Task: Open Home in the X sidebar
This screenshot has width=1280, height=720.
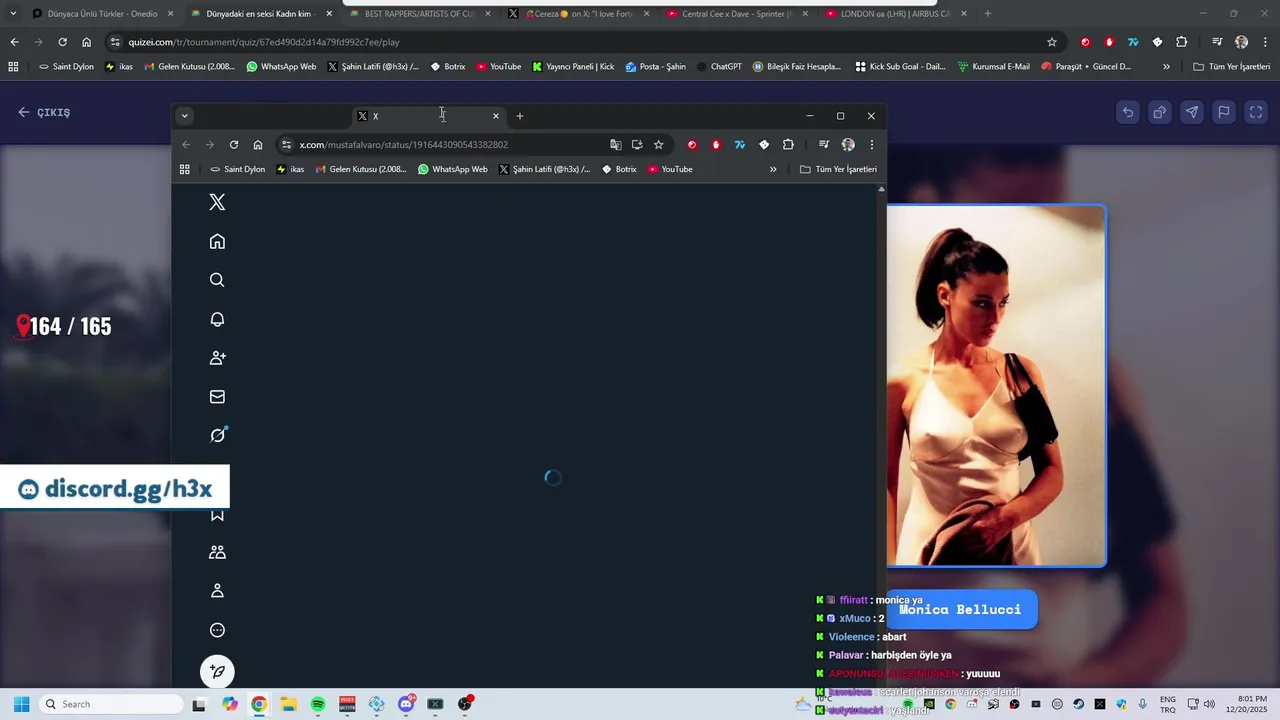Action: coord(217,241)
